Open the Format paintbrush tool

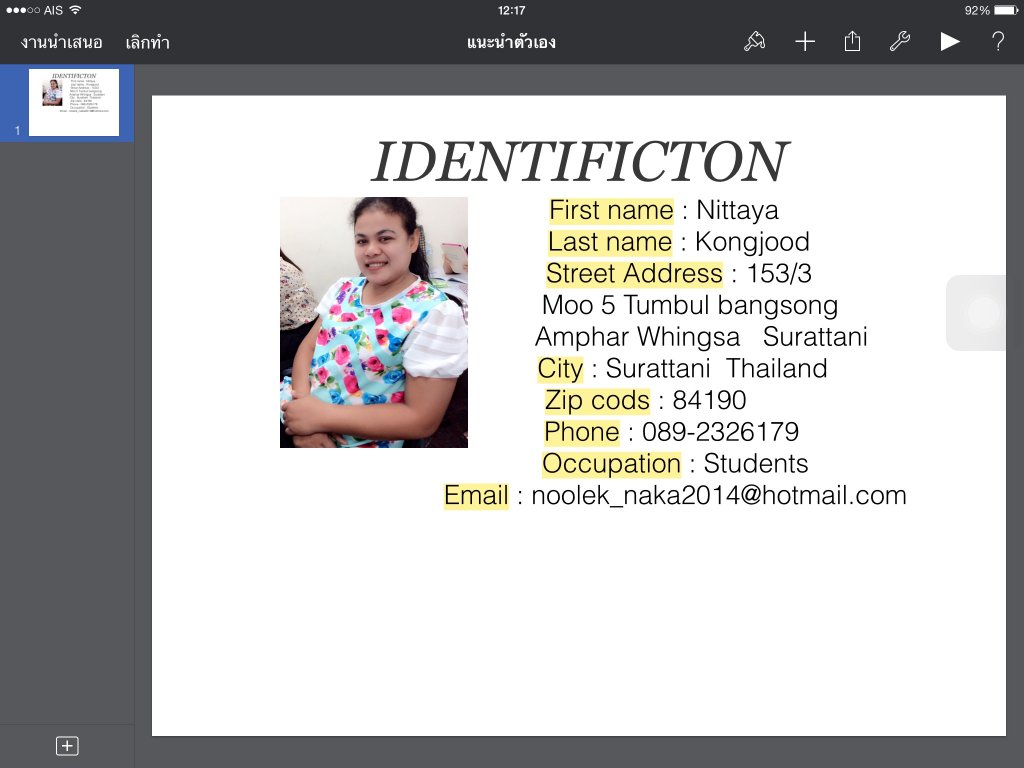[x=755, y=41]
